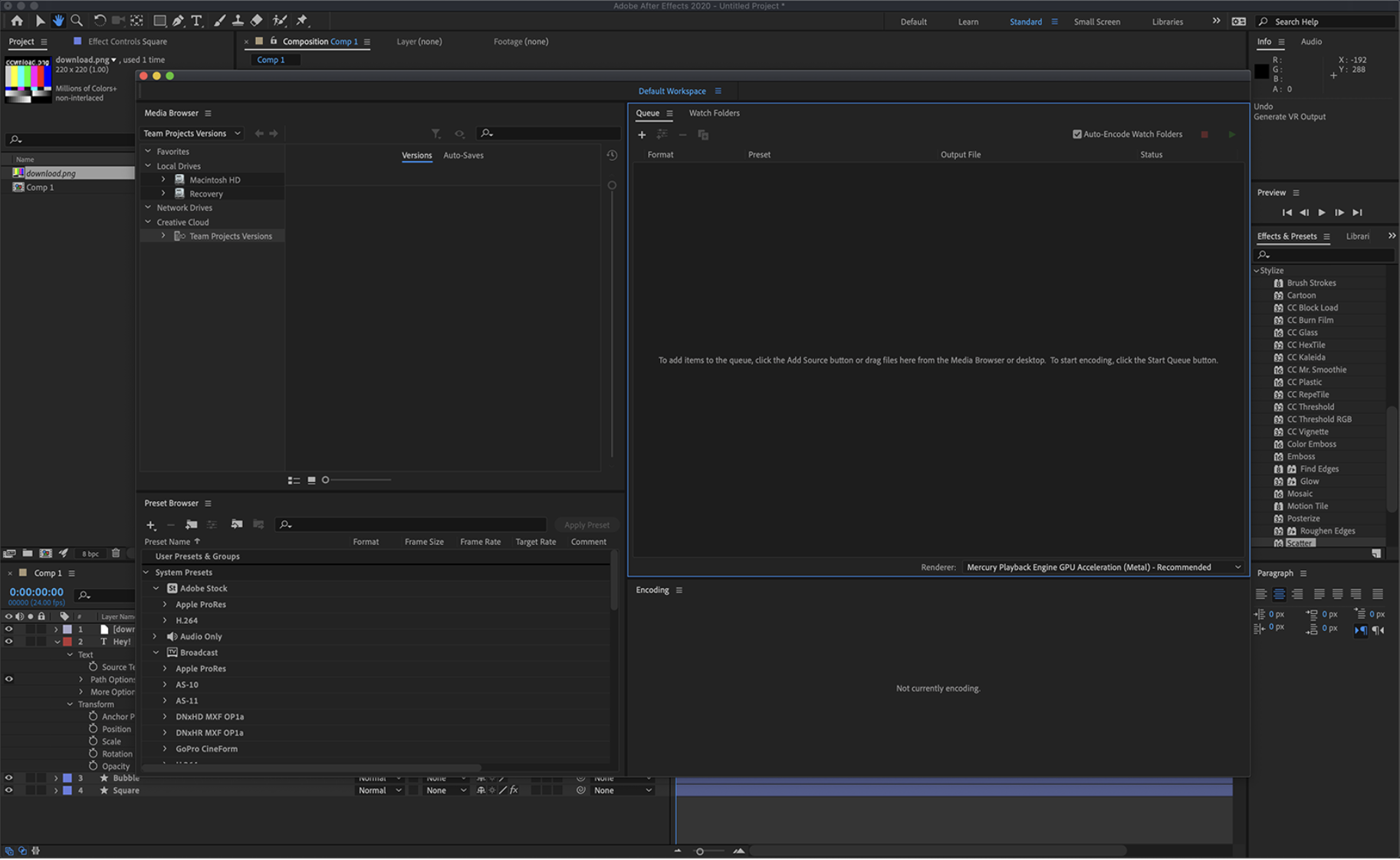Switch to the Learn workspace

968,21
